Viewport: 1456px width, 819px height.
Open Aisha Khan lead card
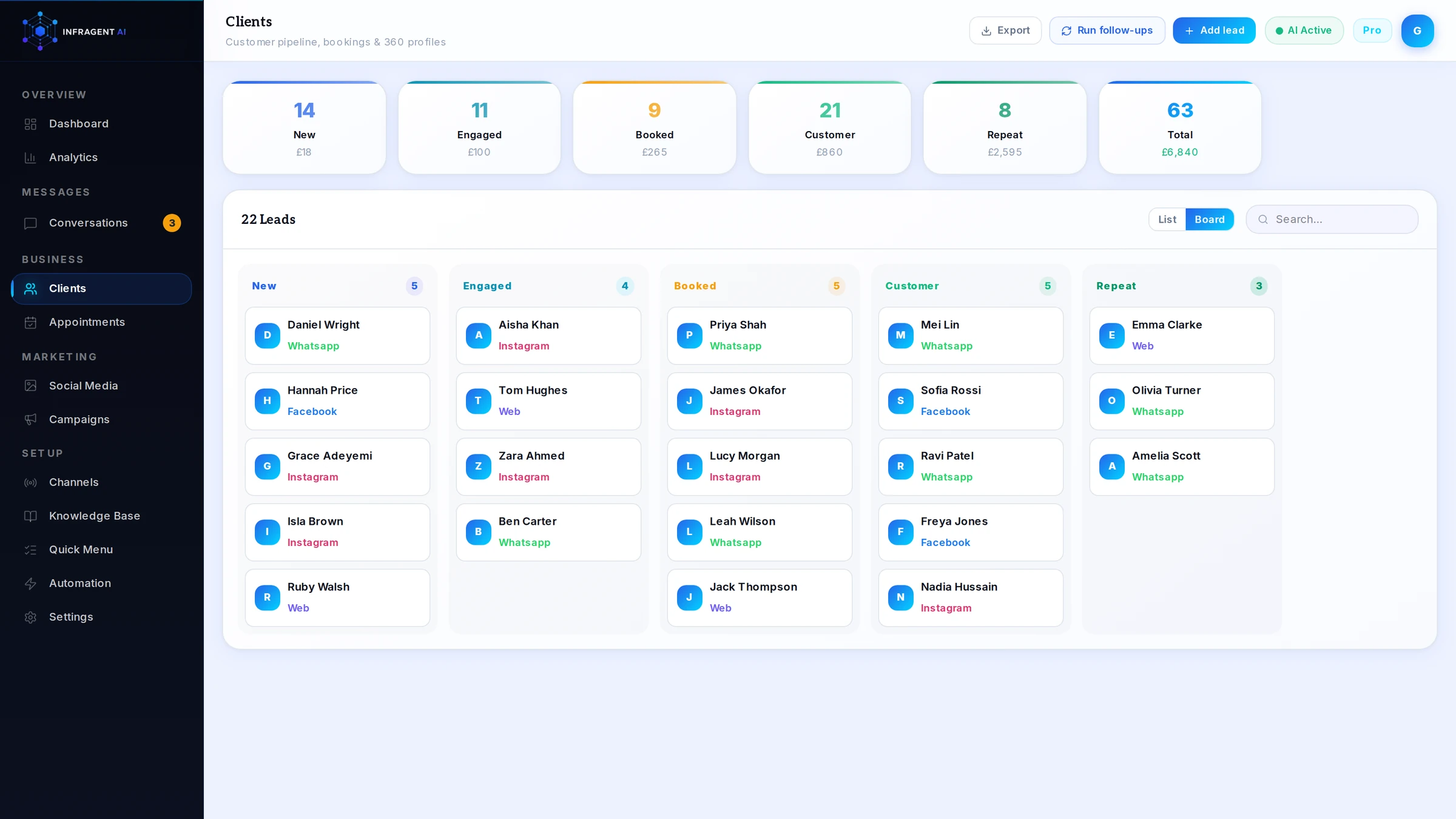click(x=548, y=335)
